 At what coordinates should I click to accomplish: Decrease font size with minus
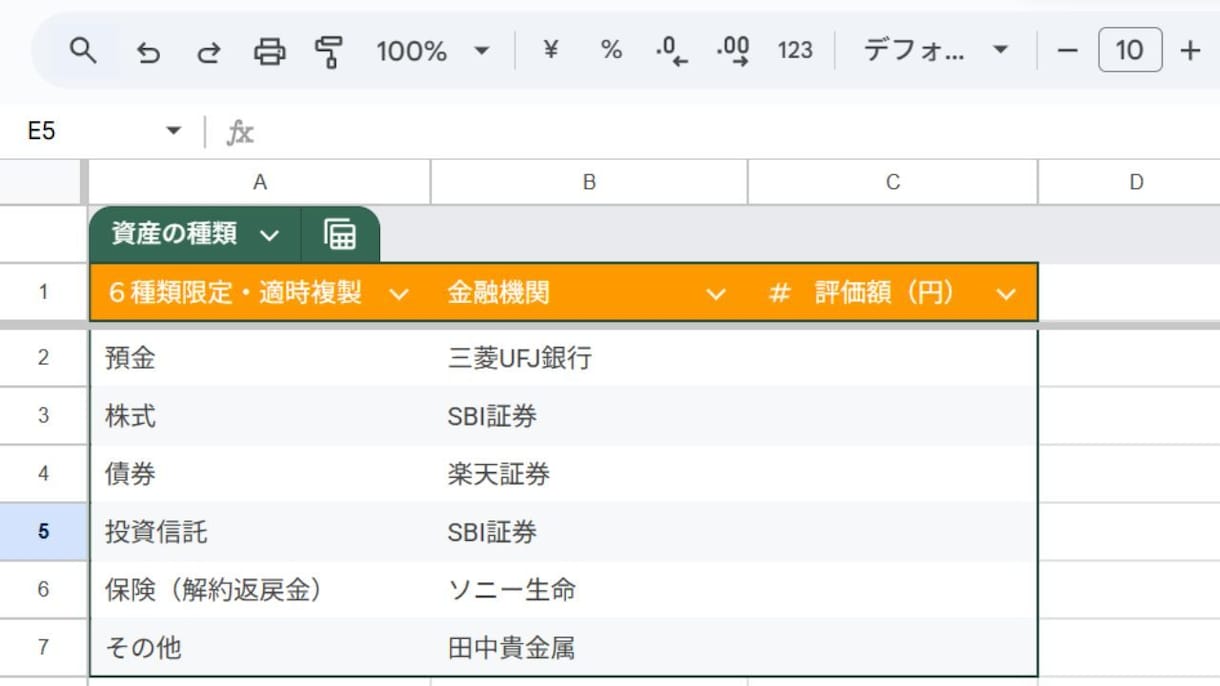coord(1068,50)
